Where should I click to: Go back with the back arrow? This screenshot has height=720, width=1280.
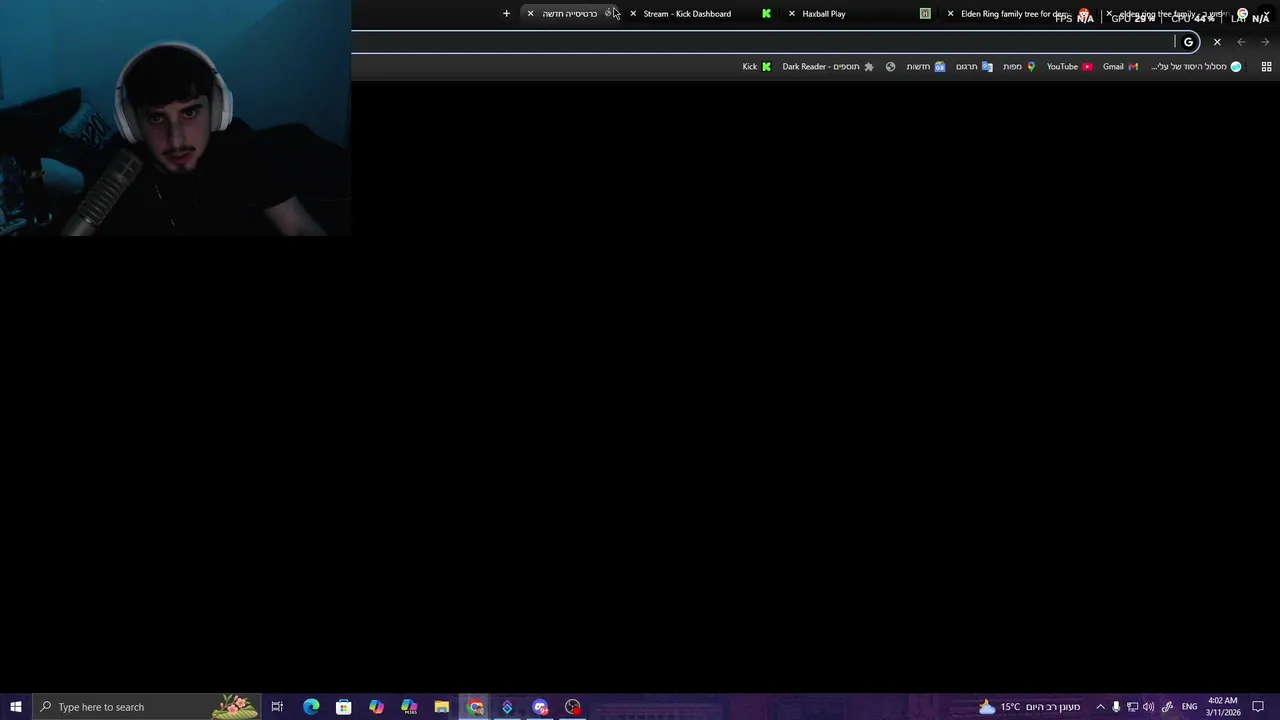click(1241, 42)
